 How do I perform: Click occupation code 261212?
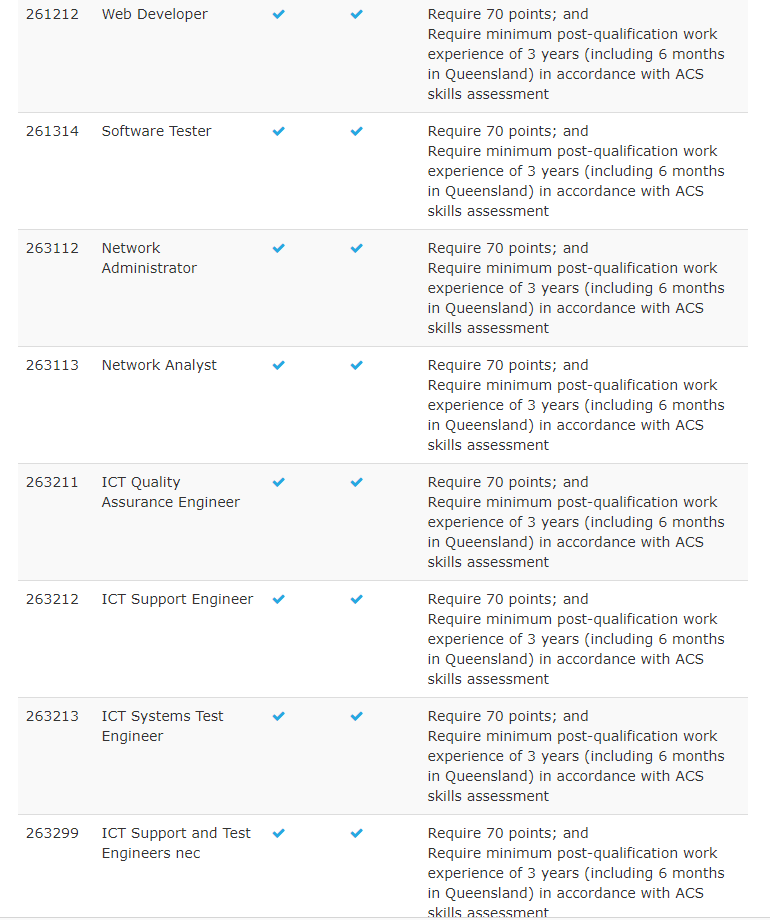coord(52,15)
